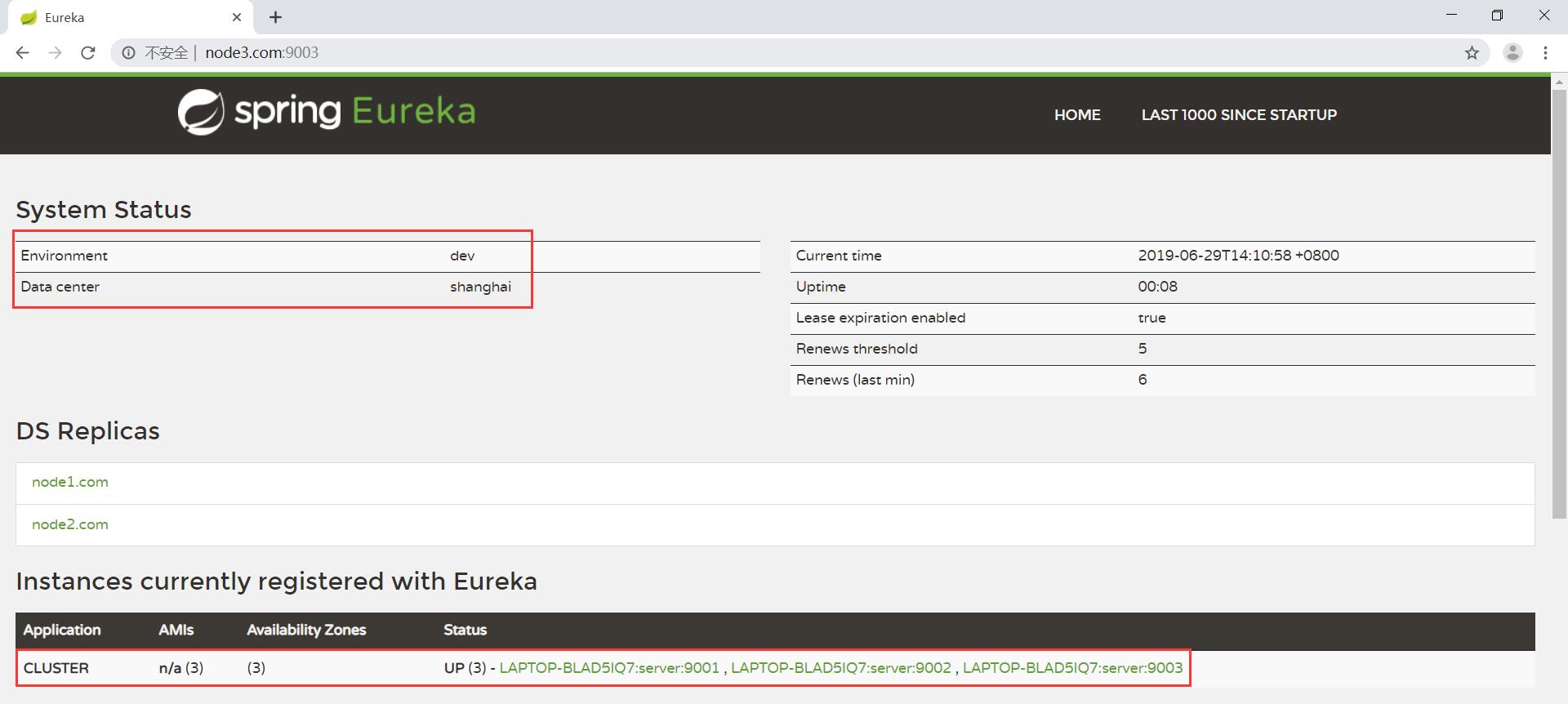The height and width of the screenshot is (704, 1568).
Task: Click the 'Environment' label
Action: pos(64,256)
